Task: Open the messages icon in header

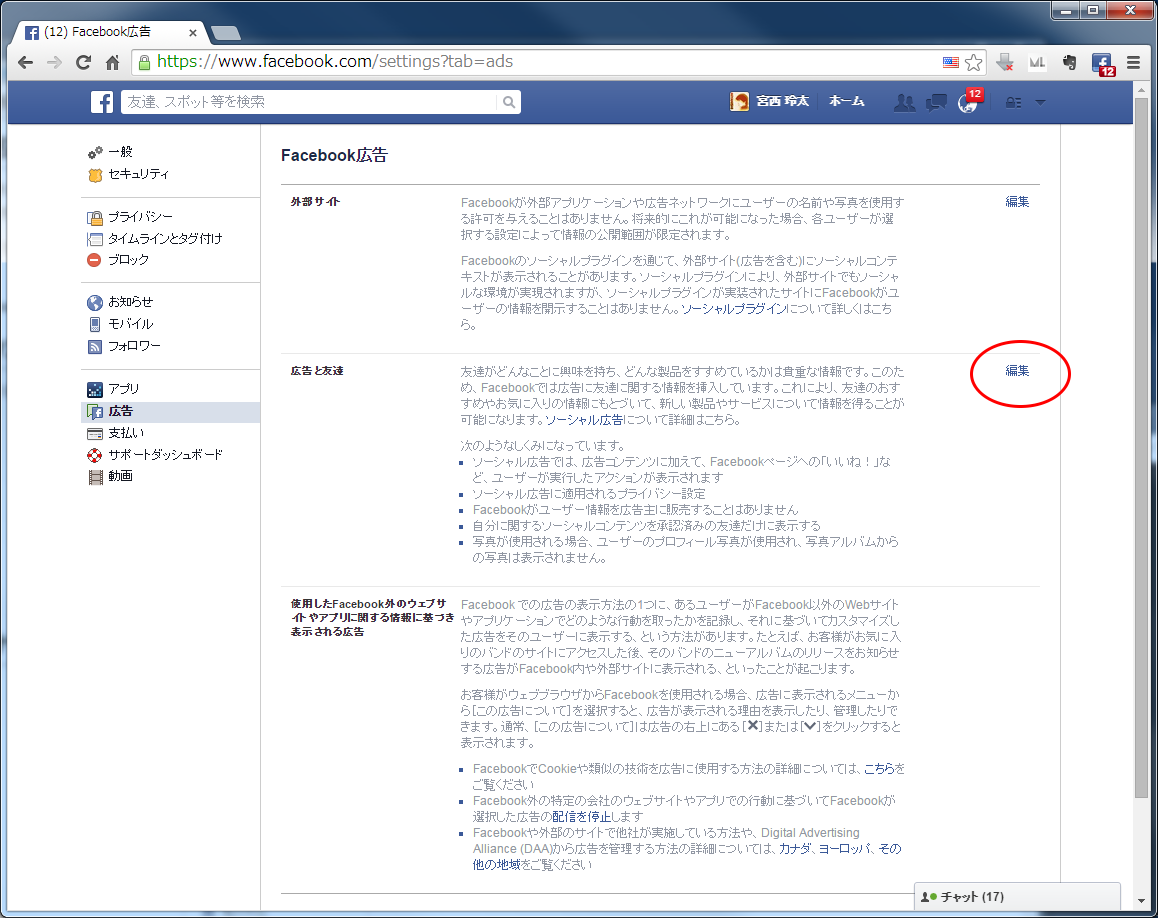Action: click(936, 102)
